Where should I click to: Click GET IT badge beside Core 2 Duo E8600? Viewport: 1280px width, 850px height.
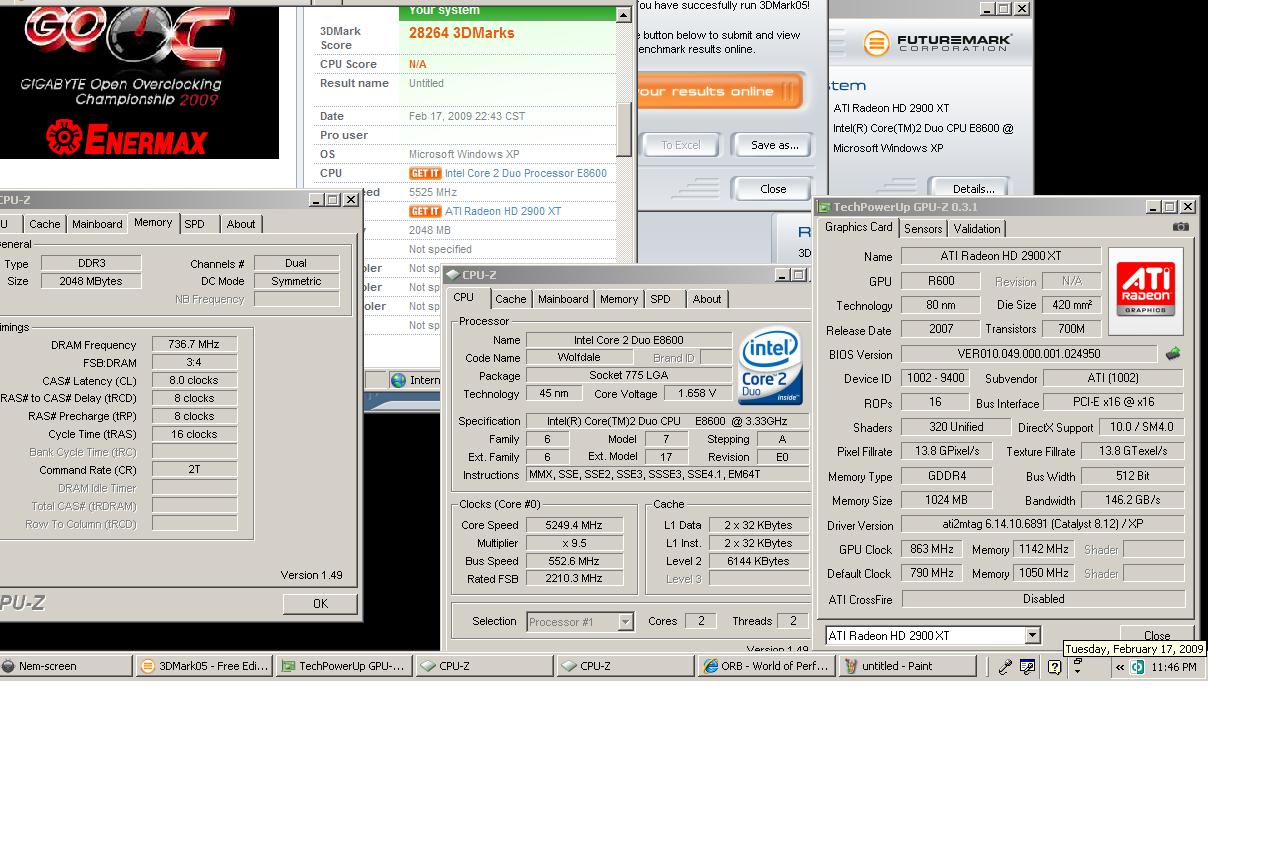(x=425, y=173)
